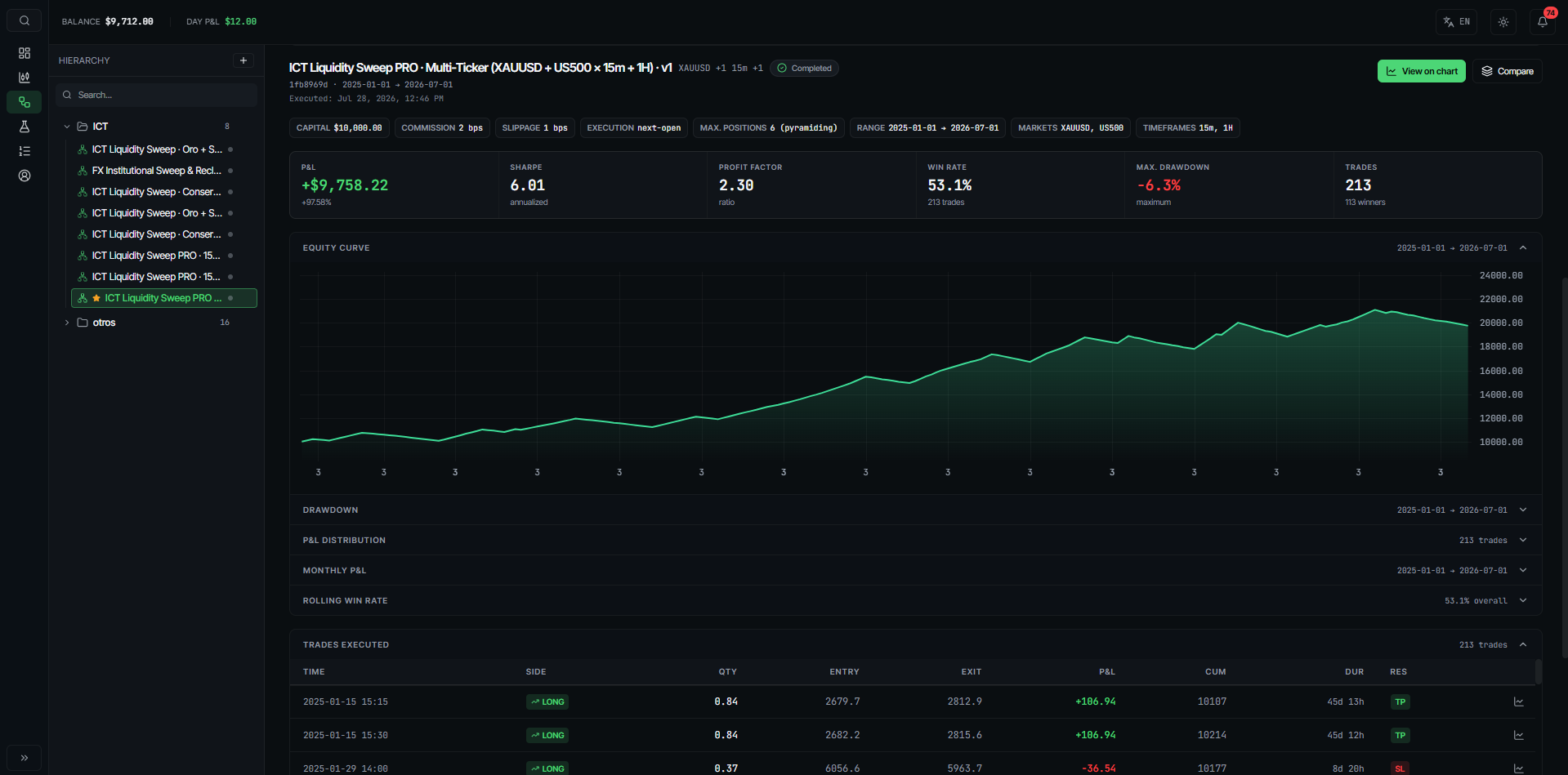1568x775 pixels.
Task: Click the TIMEFRAMES 15m, 1H chip
Action: [x=1188, y=128]
